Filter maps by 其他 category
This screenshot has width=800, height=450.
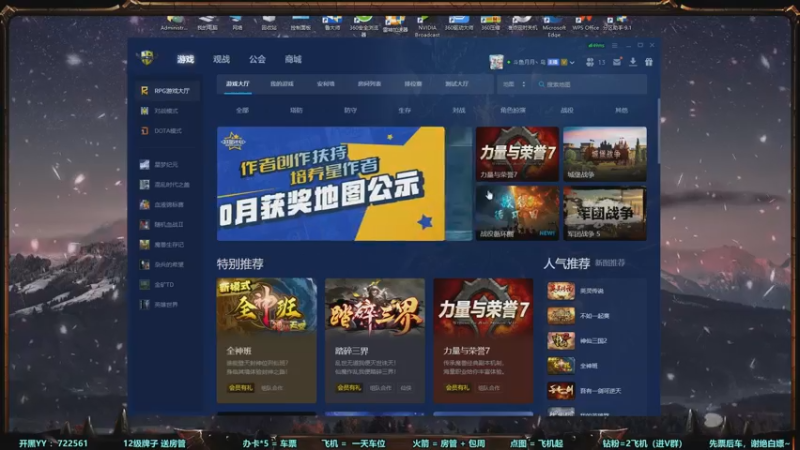621,110
